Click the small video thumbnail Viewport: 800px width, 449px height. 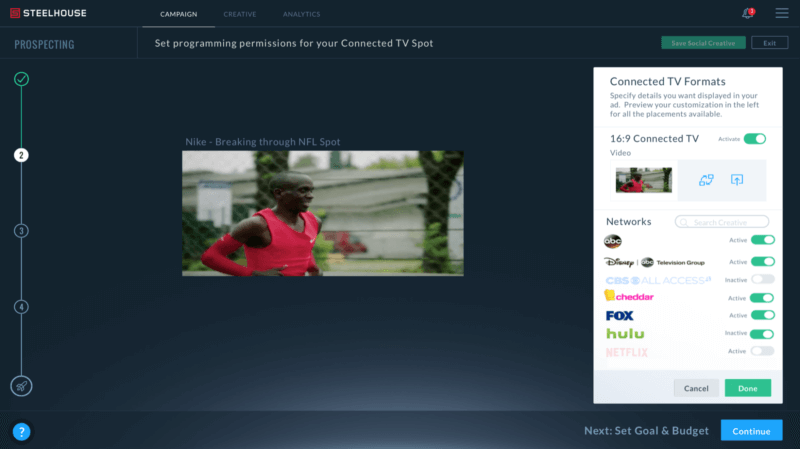click(x=643, y=180)
